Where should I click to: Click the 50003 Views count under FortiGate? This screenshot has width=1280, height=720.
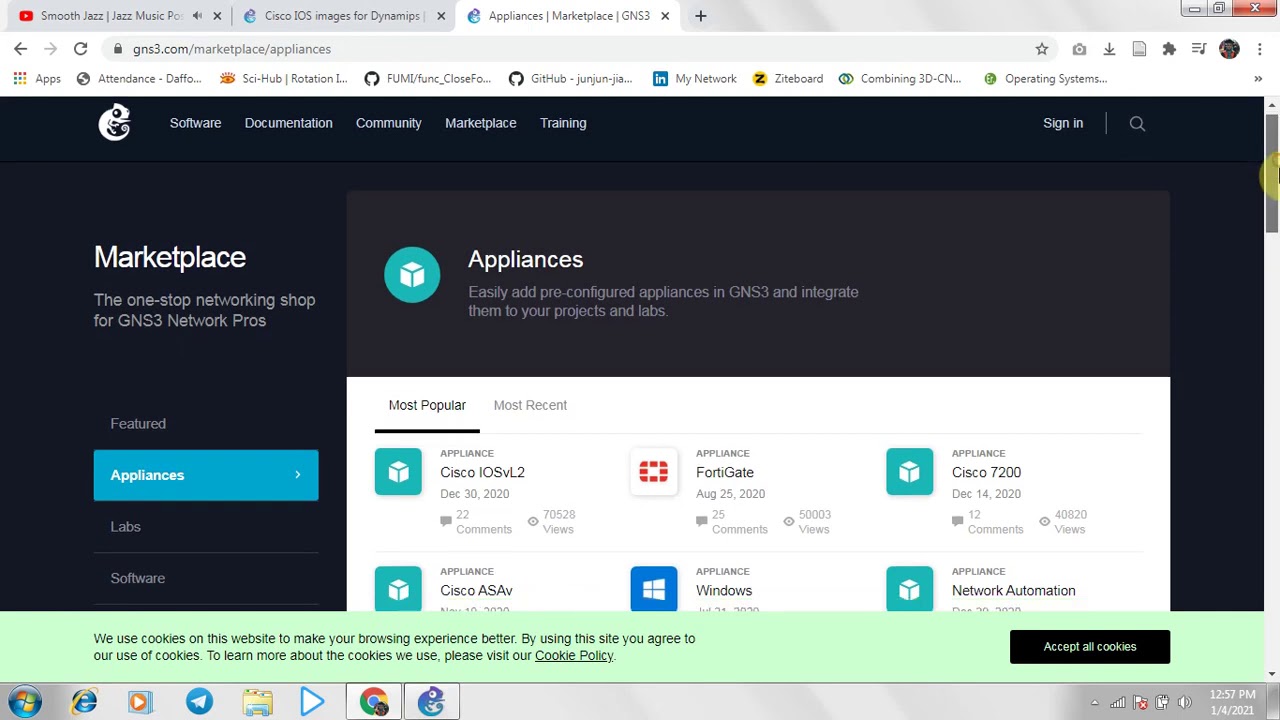pos(807,522)
